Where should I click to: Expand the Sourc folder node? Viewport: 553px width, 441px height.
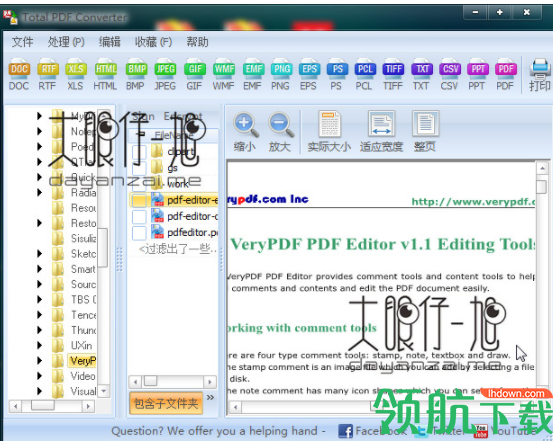coord(40,284)
